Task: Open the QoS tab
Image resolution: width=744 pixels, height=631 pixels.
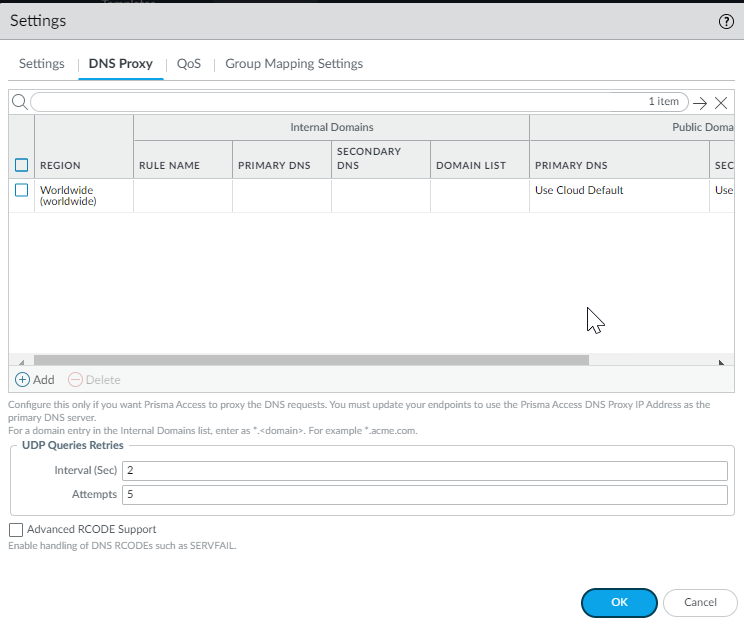Action: (x=189, y=64)
